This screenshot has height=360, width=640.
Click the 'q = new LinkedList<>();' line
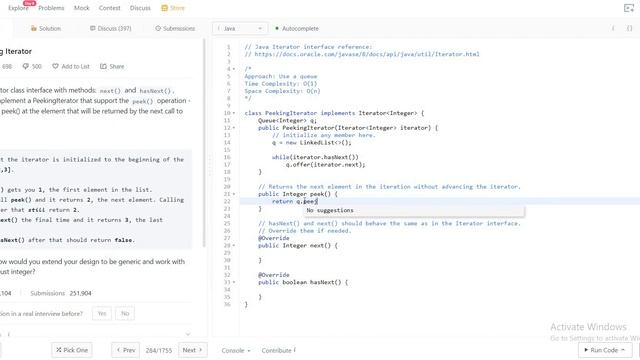tap(311, 142)
